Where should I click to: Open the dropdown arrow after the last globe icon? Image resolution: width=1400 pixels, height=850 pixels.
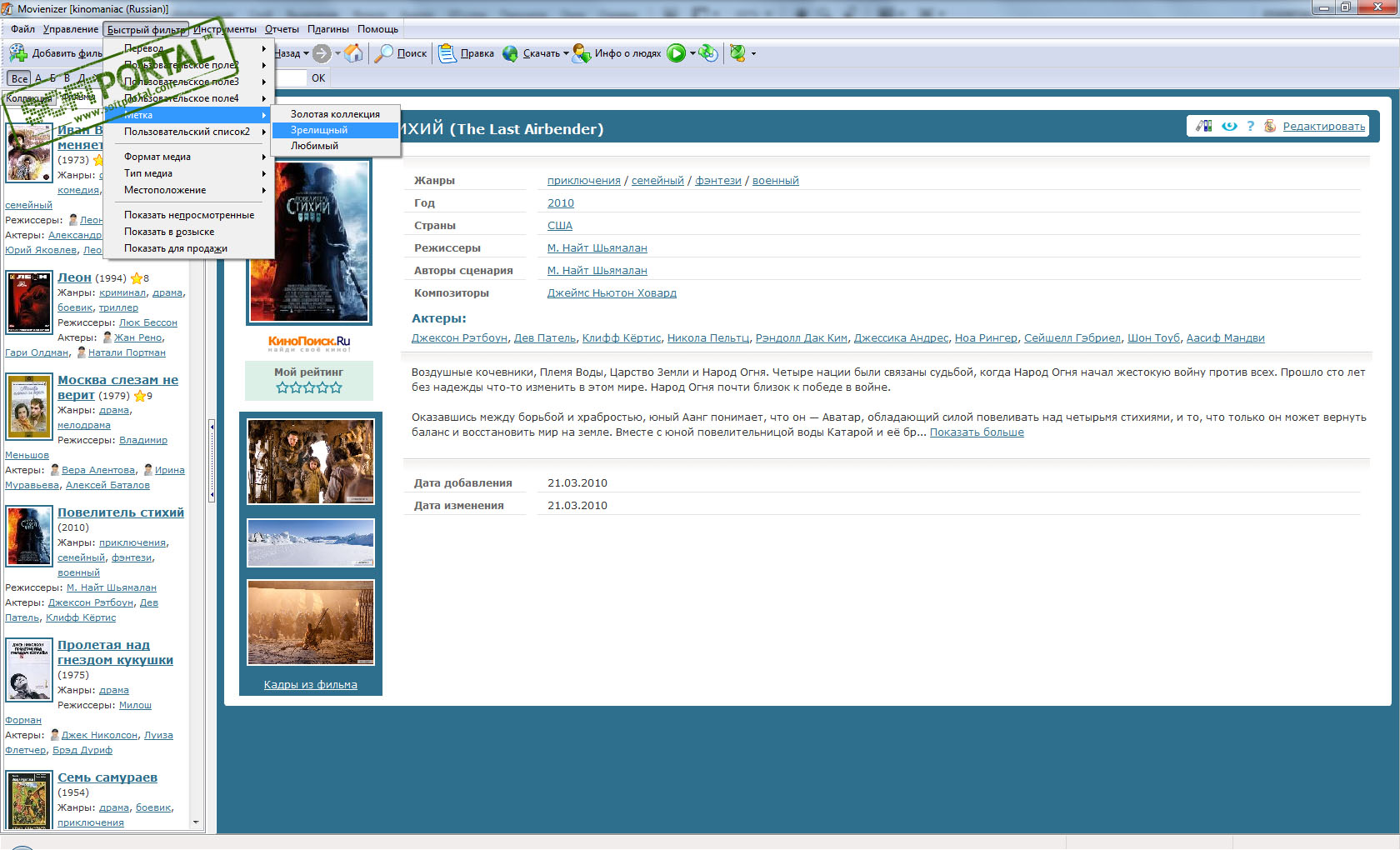[x=753, y=53]
